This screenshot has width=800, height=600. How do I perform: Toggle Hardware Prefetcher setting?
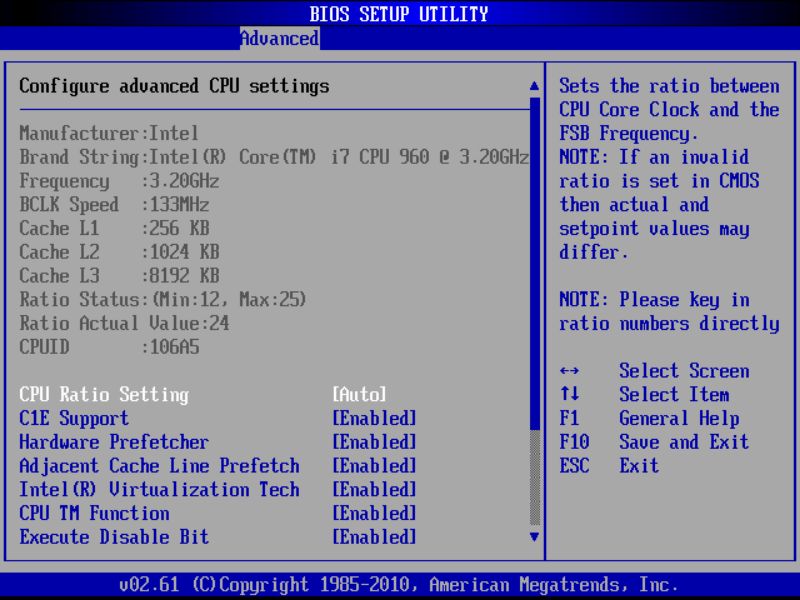click(110, 442)
